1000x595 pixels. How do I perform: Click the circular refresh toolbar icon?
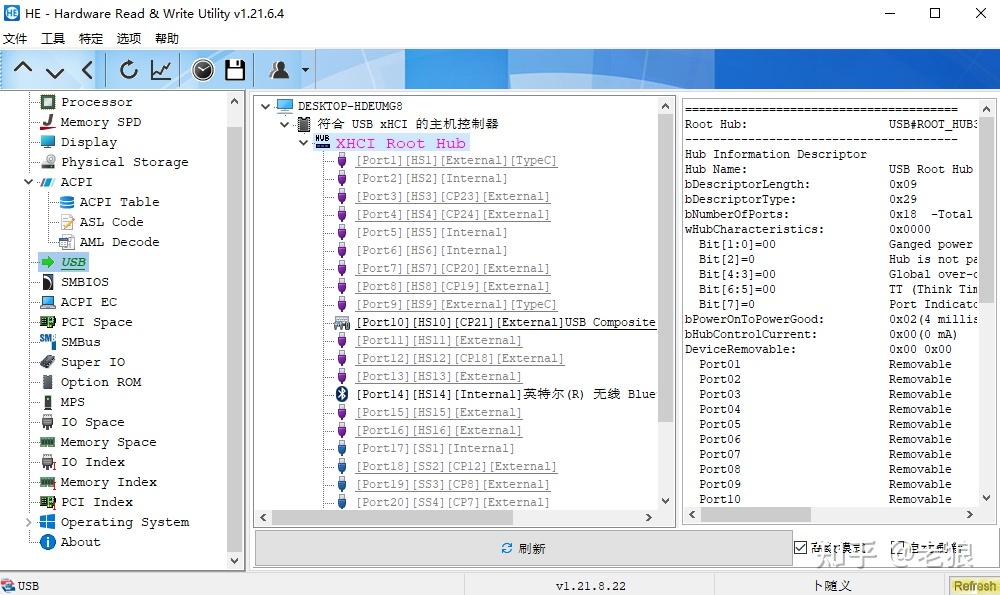point(130,70)
